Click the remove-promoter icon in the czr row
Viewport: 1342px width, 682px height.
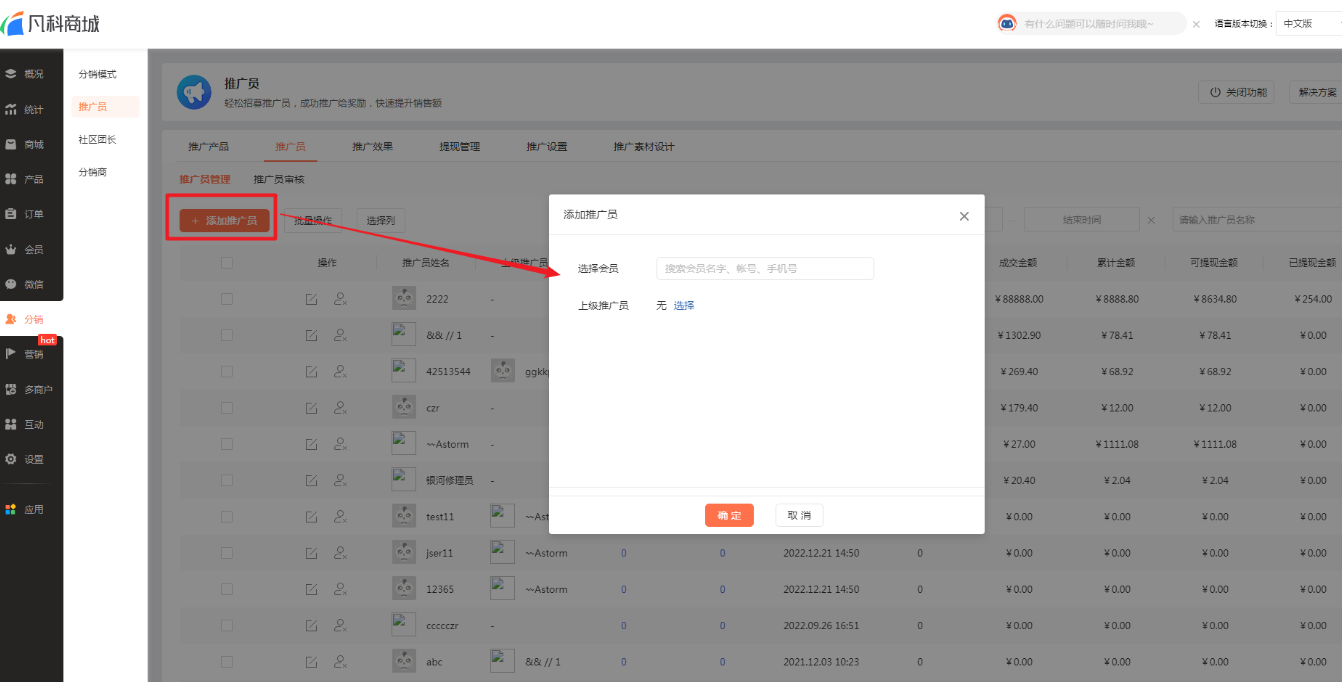click(x=340, y=408)
